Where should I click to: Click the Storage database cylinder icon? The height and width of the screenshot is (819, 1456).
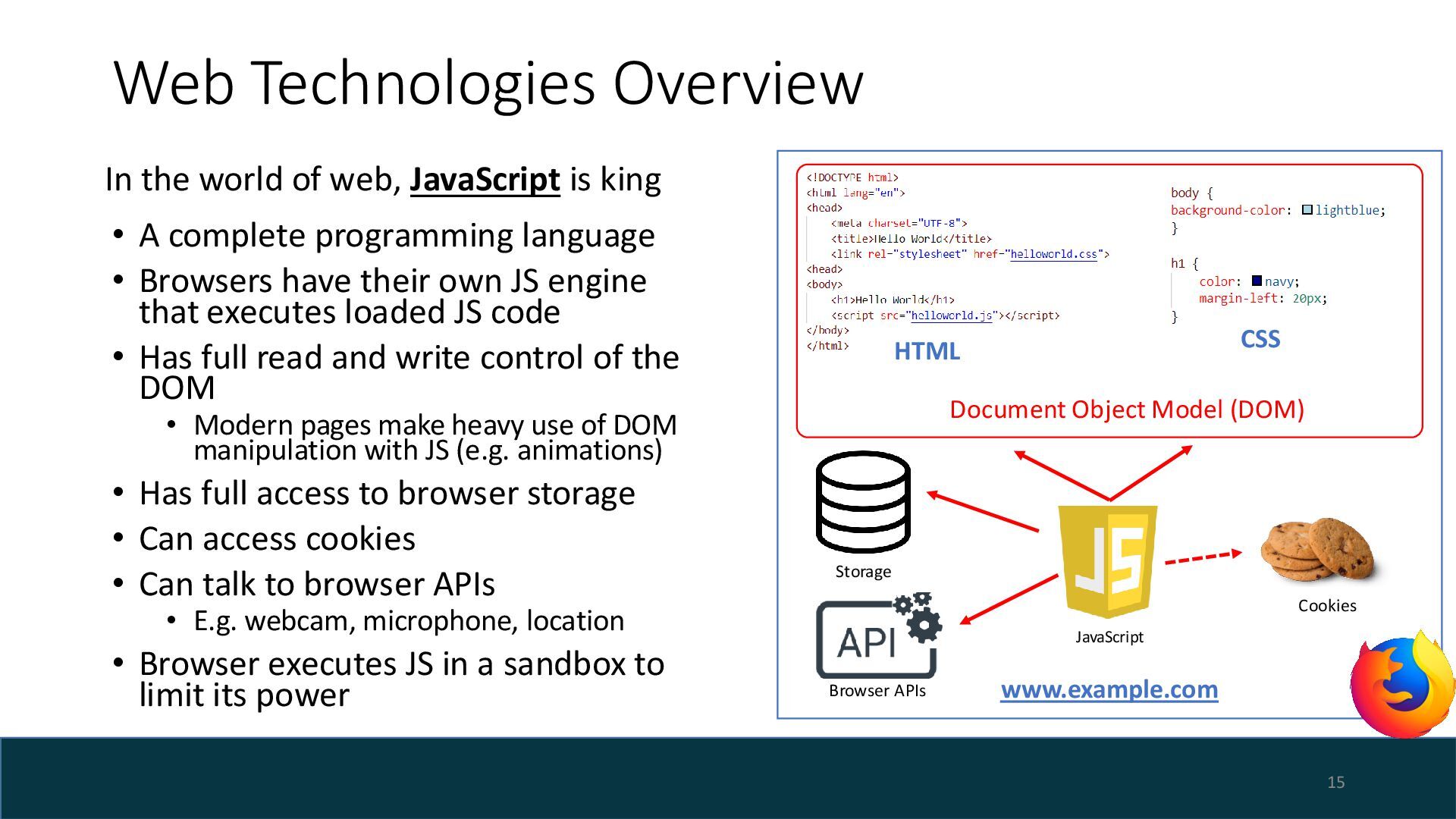[863, 502]
